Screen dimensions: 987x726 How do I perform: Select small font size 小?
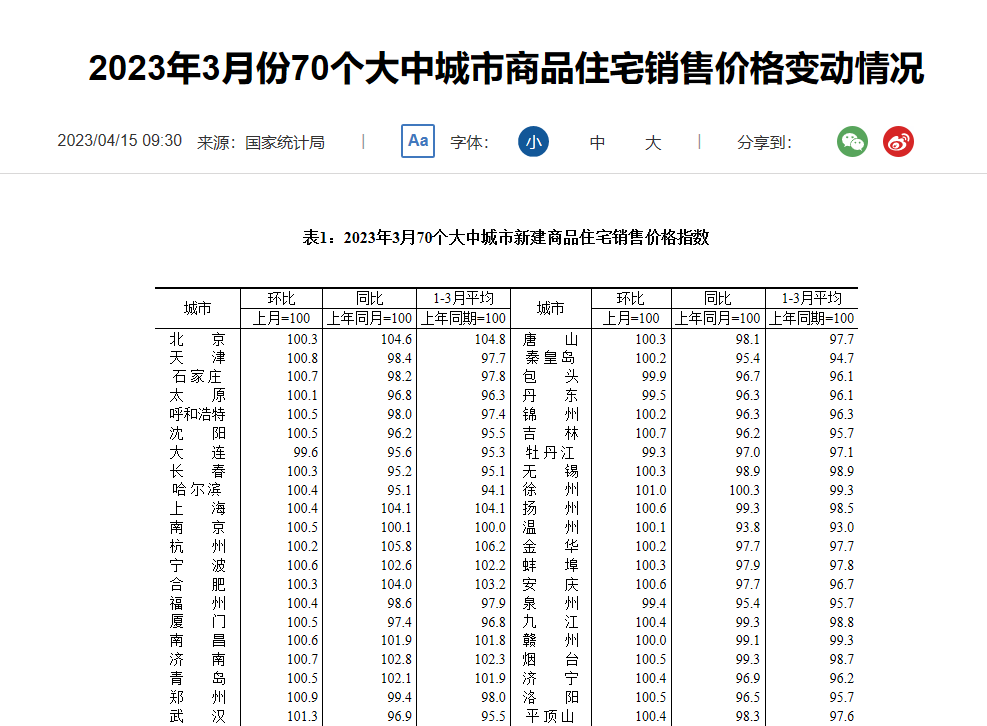(x=533, y=142)
